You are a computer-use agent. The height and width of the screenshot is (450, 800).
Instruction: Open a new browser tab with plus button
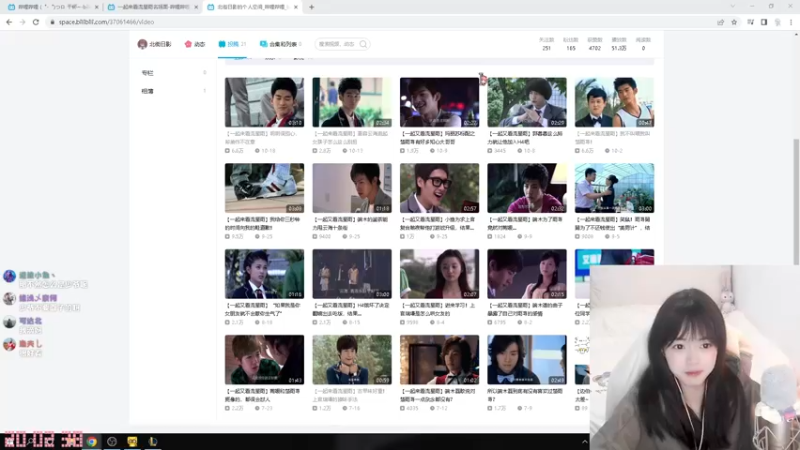point(311,7)
